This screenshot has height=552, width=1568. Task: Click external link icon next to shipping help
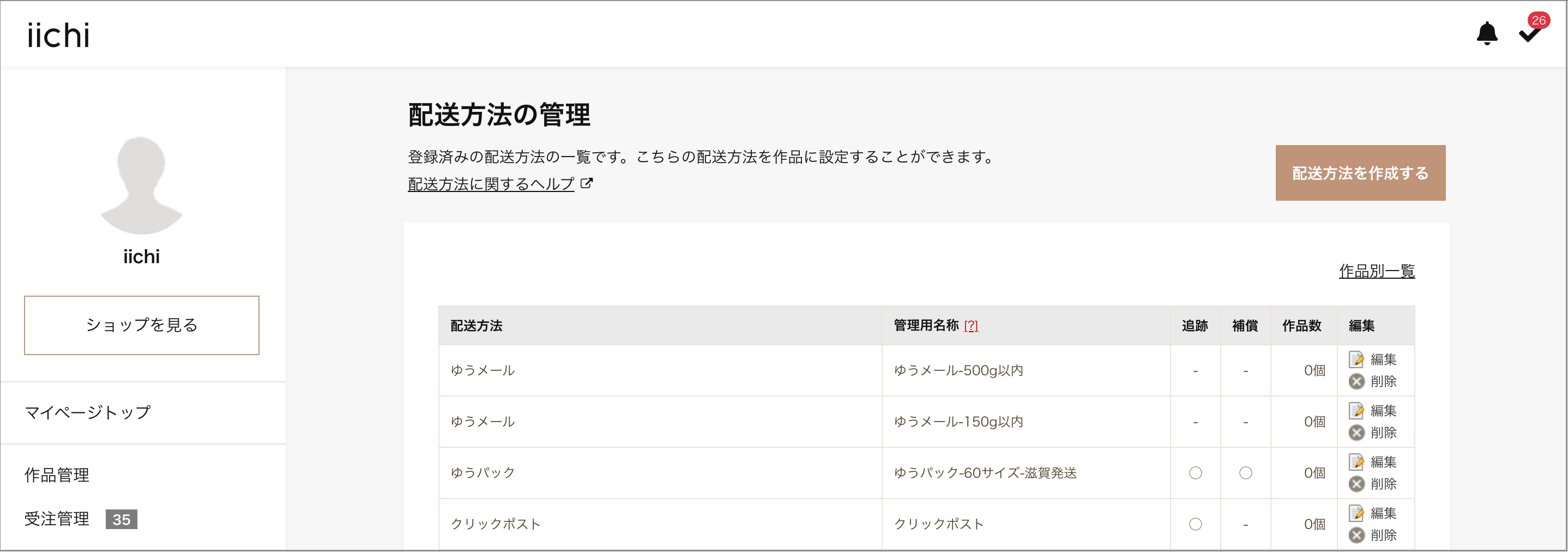click(586, 183)
